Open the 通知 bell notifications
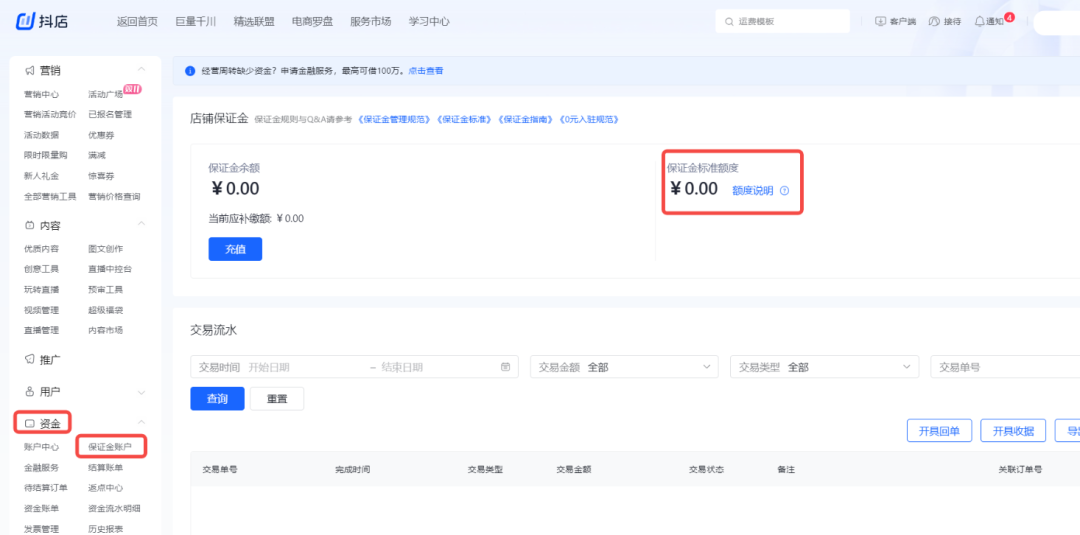Screen dimensions: 1080x535 (x=980, y=21)
